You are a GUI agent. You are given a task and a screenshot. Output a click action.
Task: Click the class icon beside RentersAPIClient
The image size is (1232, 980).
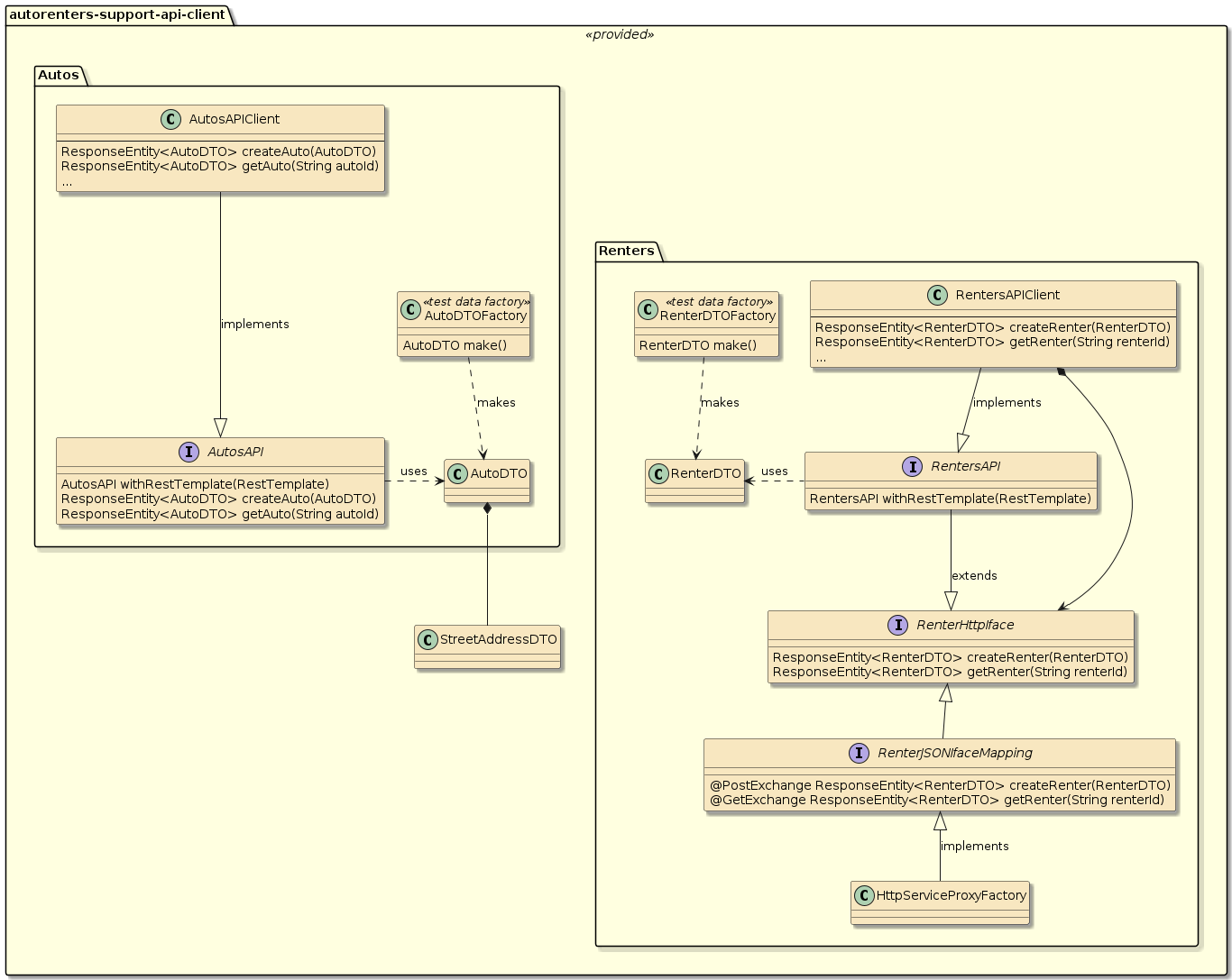pos(937,295)
